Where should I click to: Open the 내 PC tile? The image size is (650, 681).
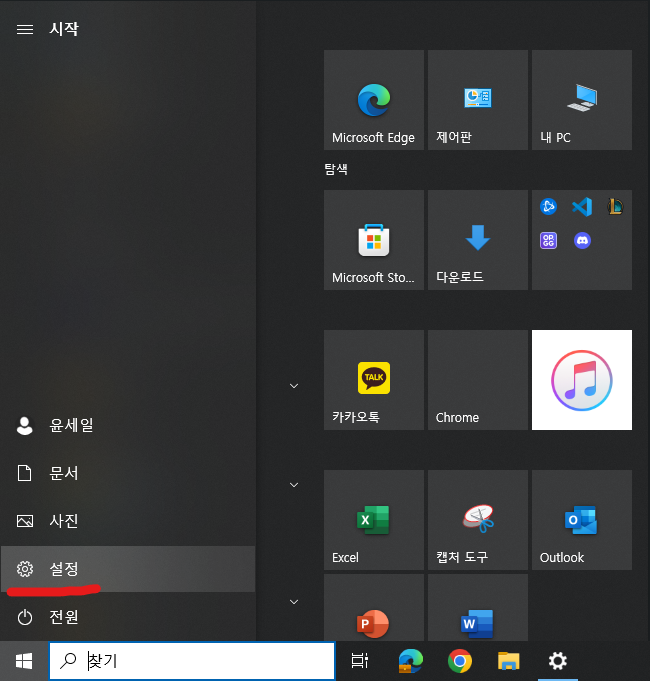pos(582,100)
